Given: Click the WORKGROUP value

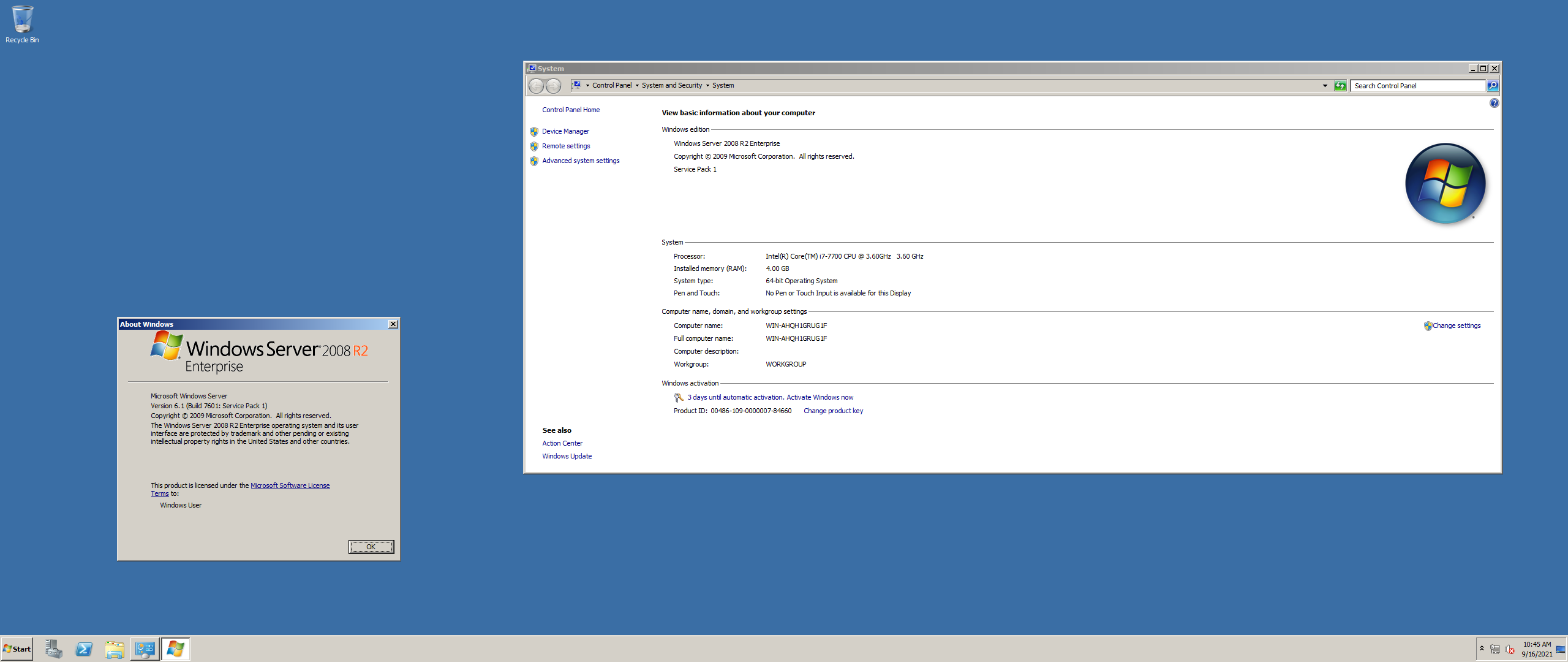Looking at the screenshot, I should click(x=785, y=365).
